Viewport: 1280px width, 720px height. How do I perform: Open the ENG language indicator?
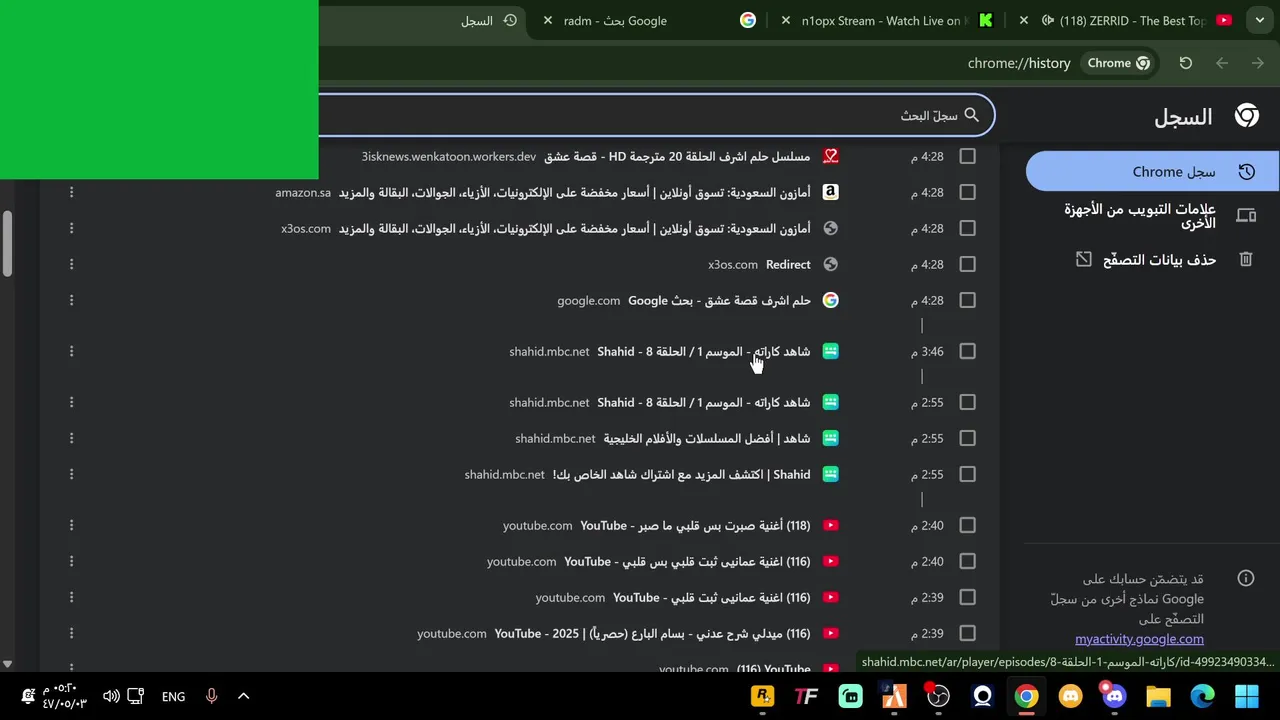point(173,696)
